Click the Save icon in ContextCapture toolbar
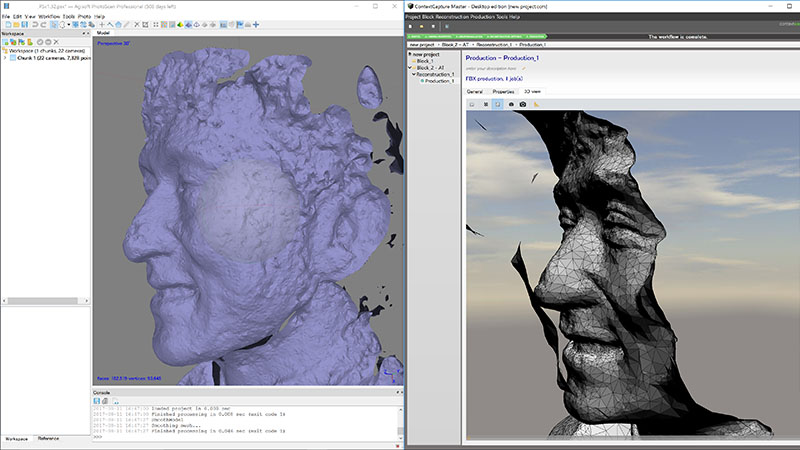 (433, 27)
